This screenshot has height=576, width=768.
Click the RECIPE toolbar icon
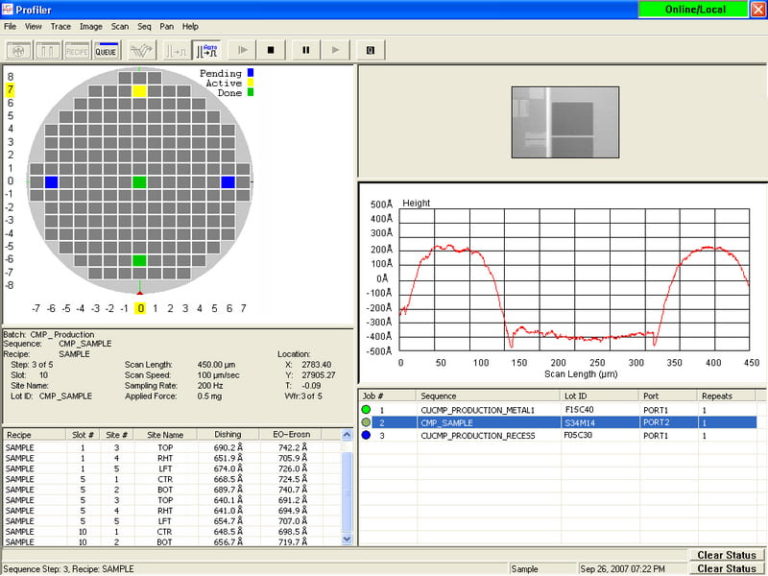click(77, 49)
